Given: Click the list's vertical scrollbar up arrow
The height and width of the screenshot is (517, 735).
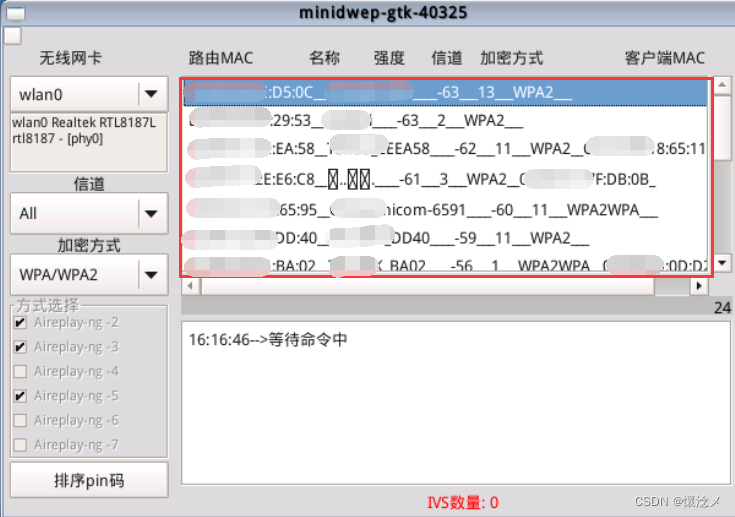Looking at the screenshot, I should pyautogui.click(x=722, y=85).
